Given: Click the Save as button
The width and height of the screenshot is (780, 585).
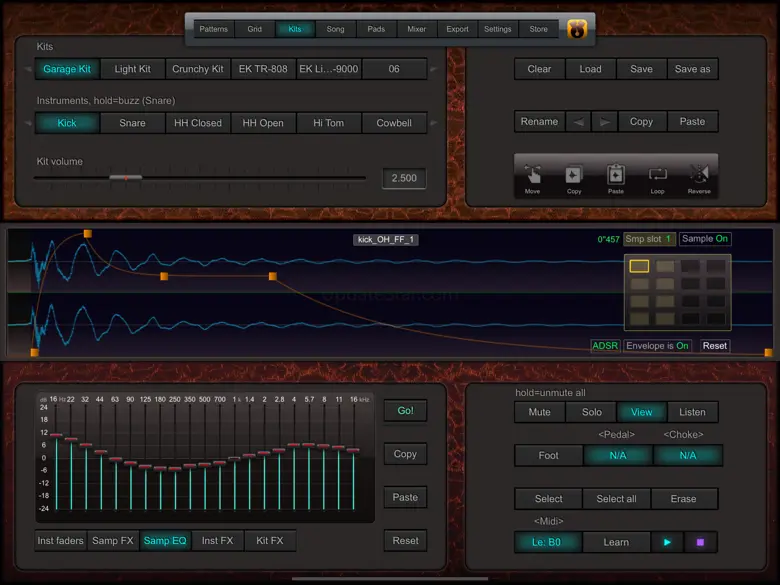Looking at the screenshot, I should pyautogui.click(x=692, y=69).
